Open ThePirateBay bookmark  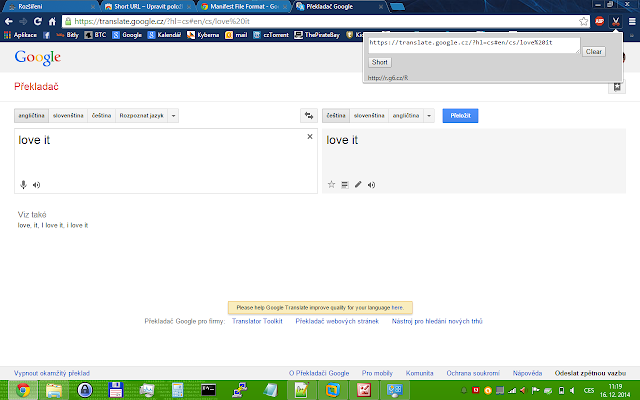click(317, 35)
